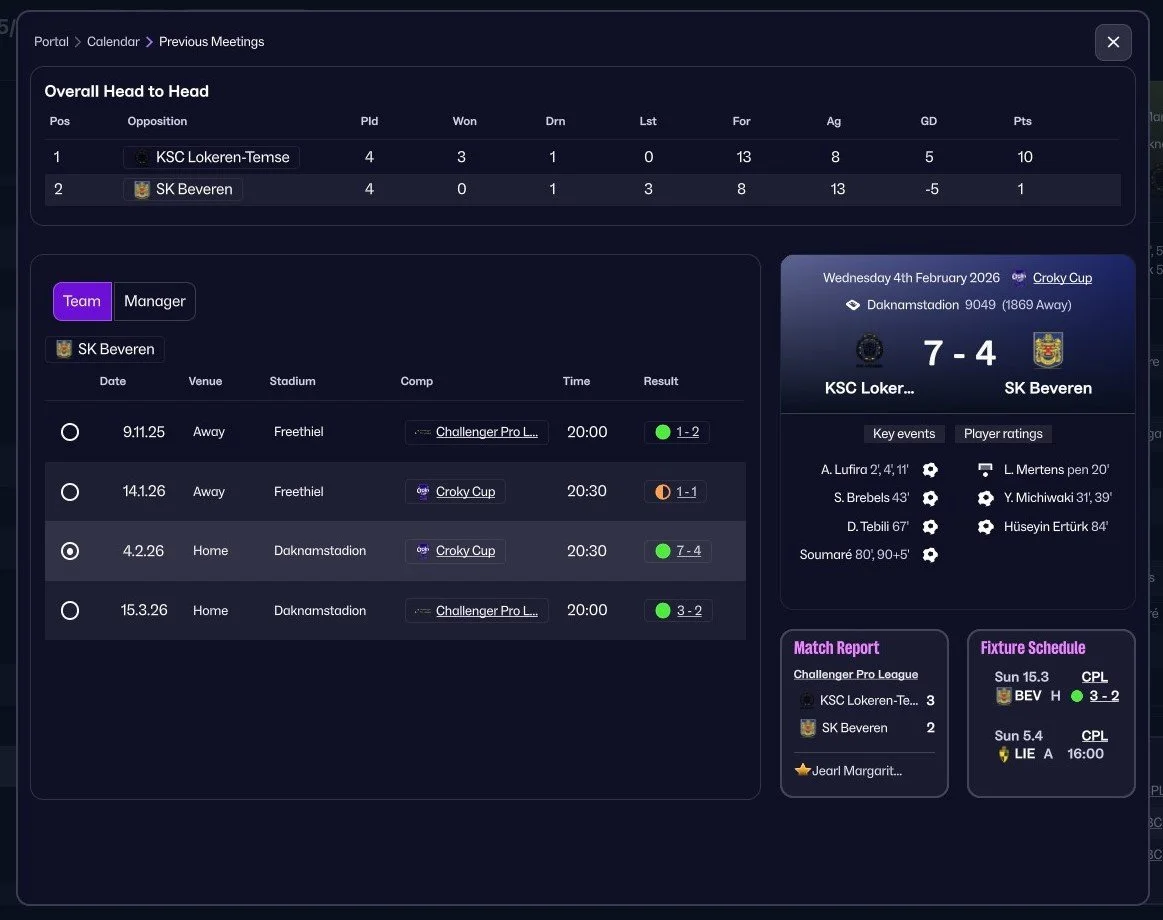The width and height of the screenshot is (1163, 920).
Task: Click the Jearl Margarit player name
Action: [x=856, y=771]
